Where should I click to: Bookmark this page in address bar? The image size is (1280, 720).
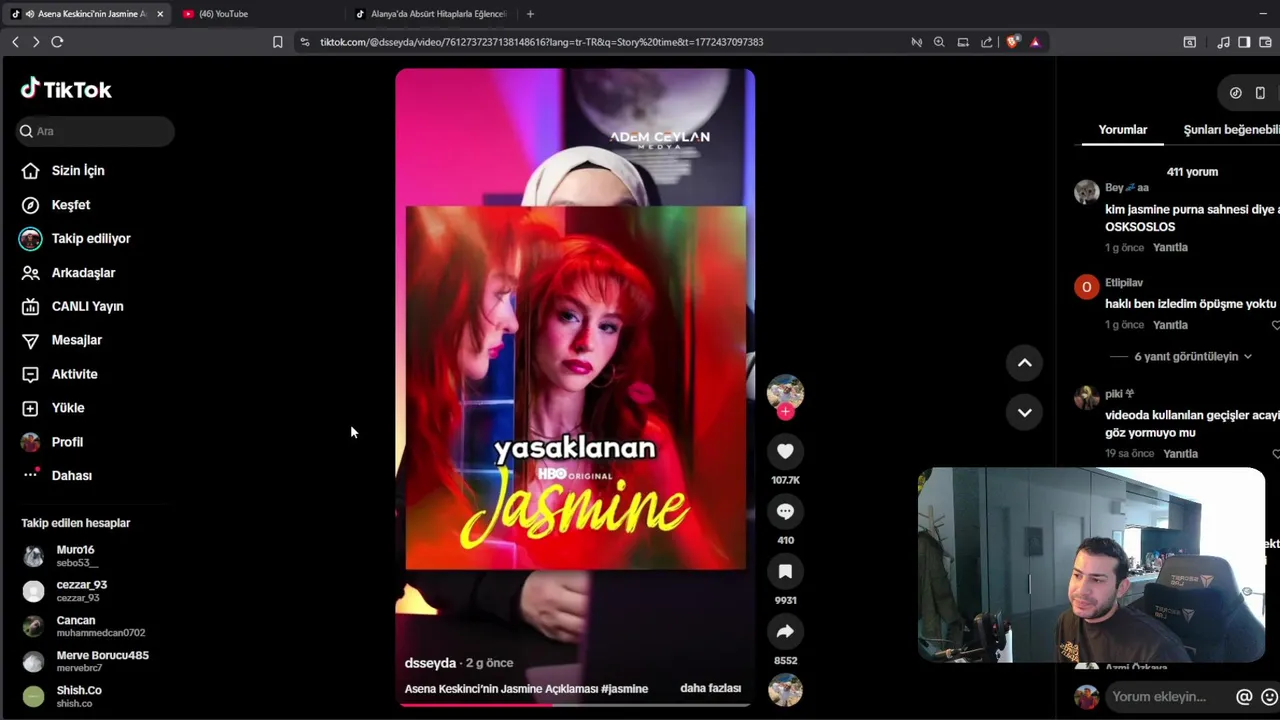278,42
